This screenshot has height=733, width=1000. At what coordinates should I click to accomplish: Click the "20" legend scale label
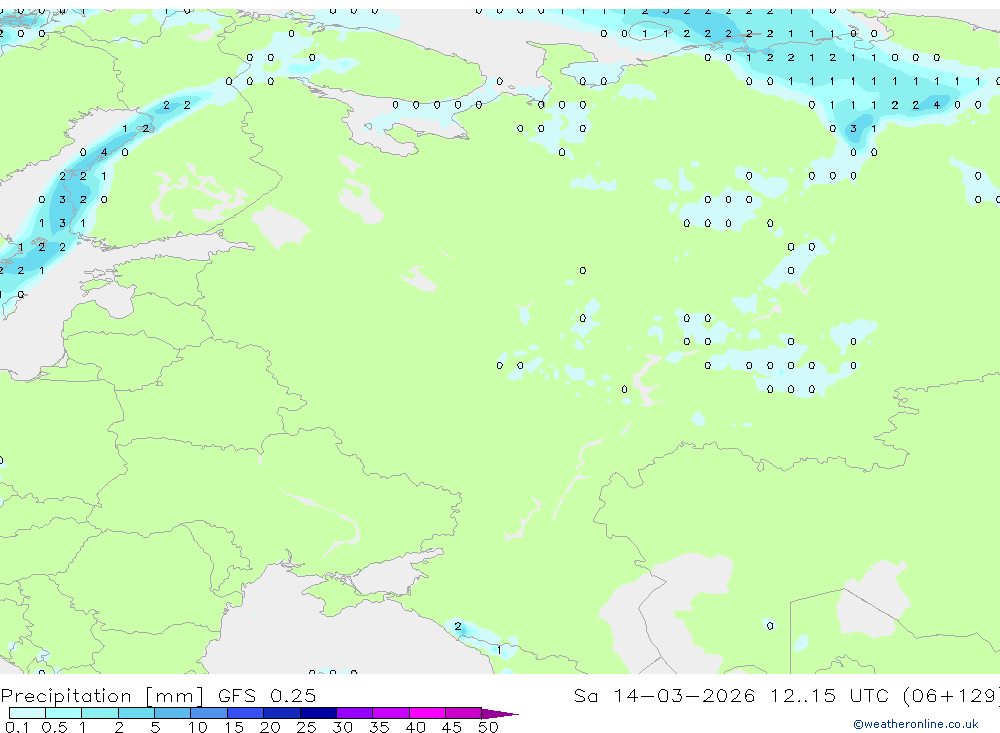pyautogui.click(x=270, y=727)
